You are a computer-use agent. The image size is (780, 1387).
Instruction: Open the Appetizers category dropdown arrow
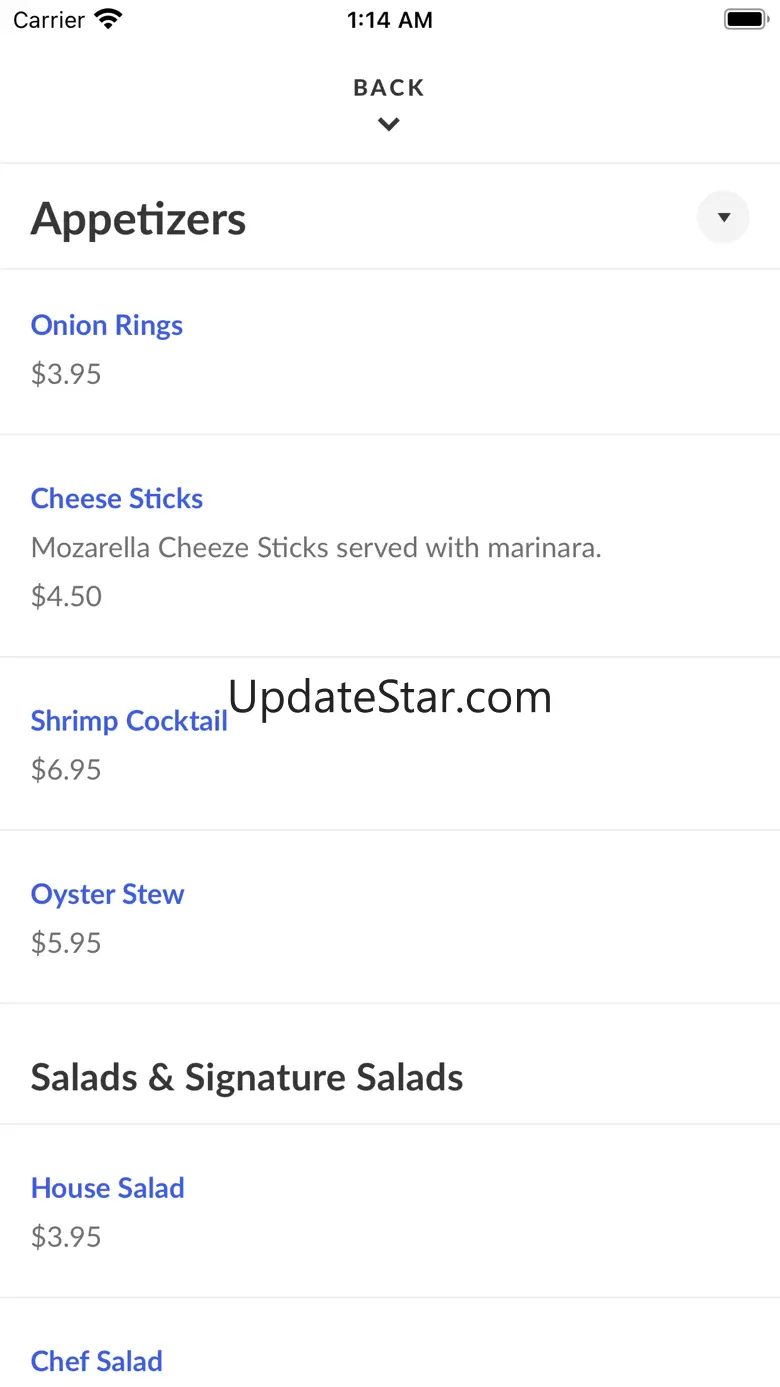(x=723, y=218)
